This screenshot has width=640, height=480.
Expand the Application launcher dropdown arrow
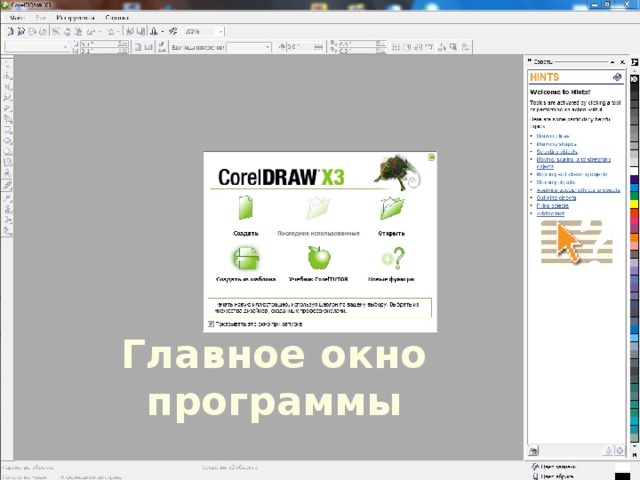162,31
